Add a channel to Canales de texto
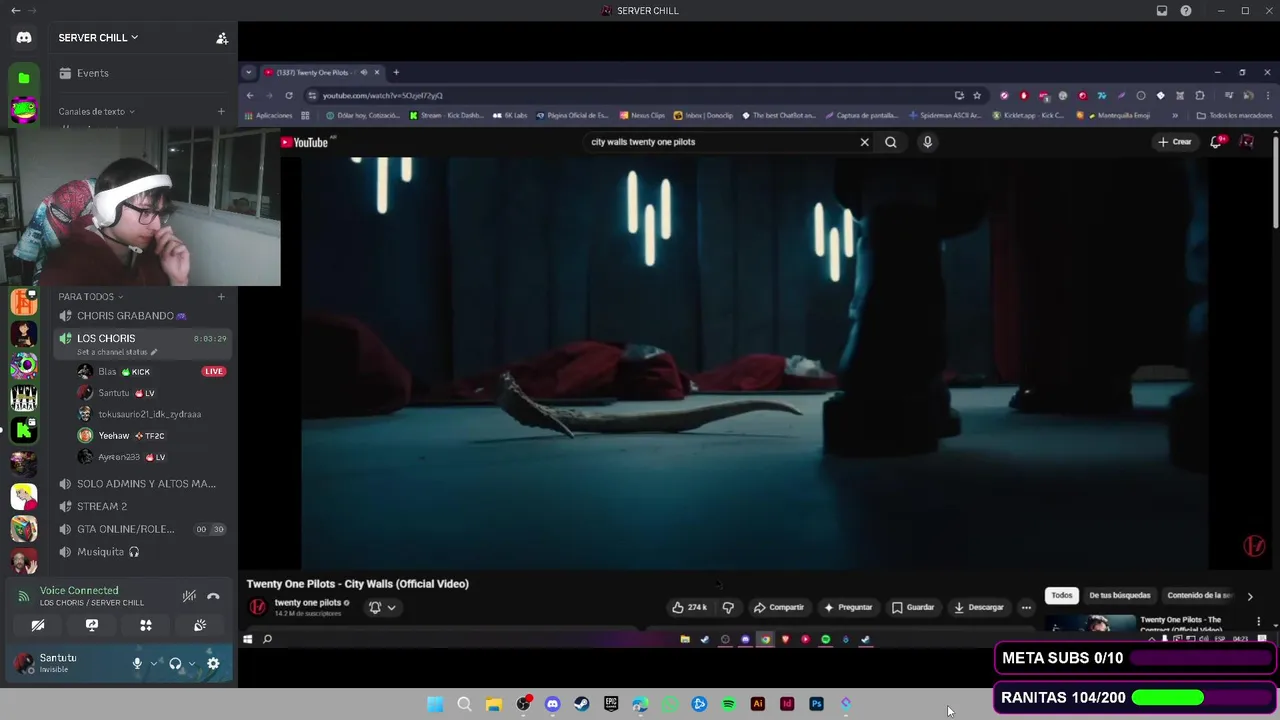1280x720 pixels. 221,111
